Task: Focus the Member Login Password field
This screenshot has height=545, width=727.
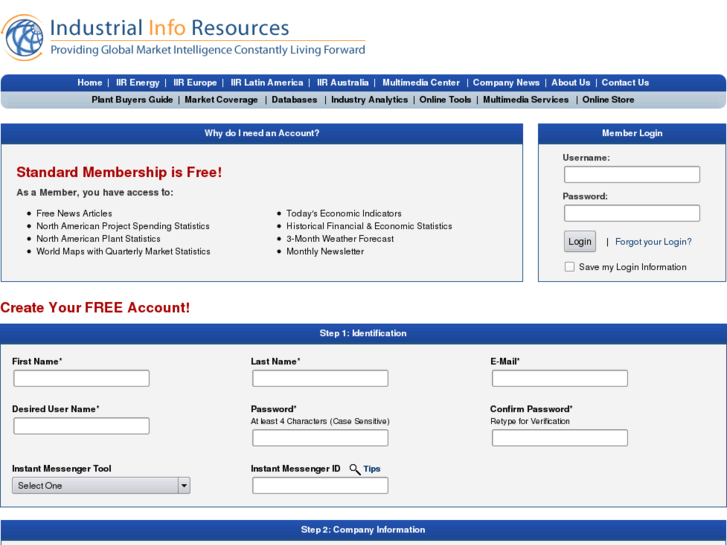Action: point(632,213)
